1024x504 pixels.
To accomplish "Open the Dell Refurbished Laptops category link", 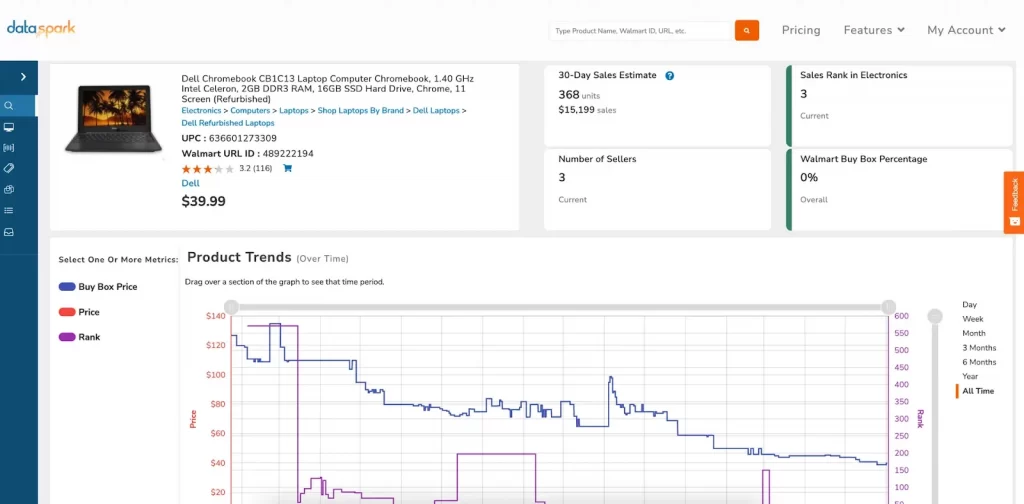I will pyautogui.click(x=228, y=123).
